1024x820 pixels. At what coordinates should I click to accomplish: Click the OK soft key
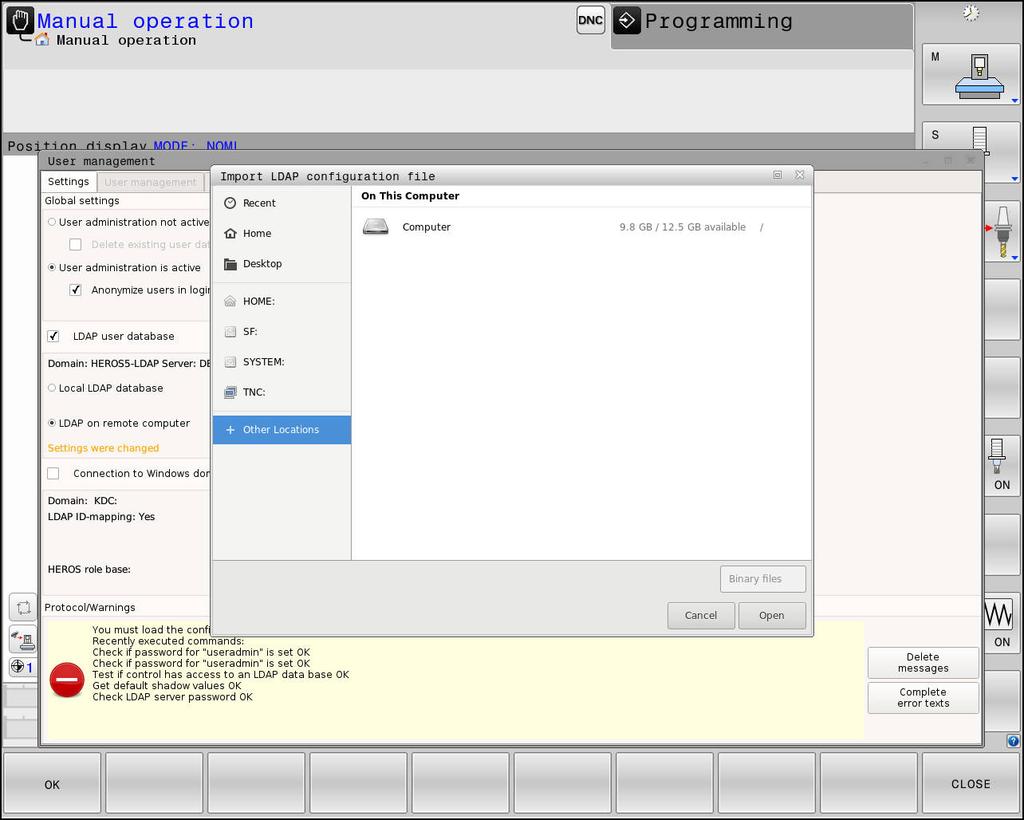pyautogui.click(x=52, y=784)
